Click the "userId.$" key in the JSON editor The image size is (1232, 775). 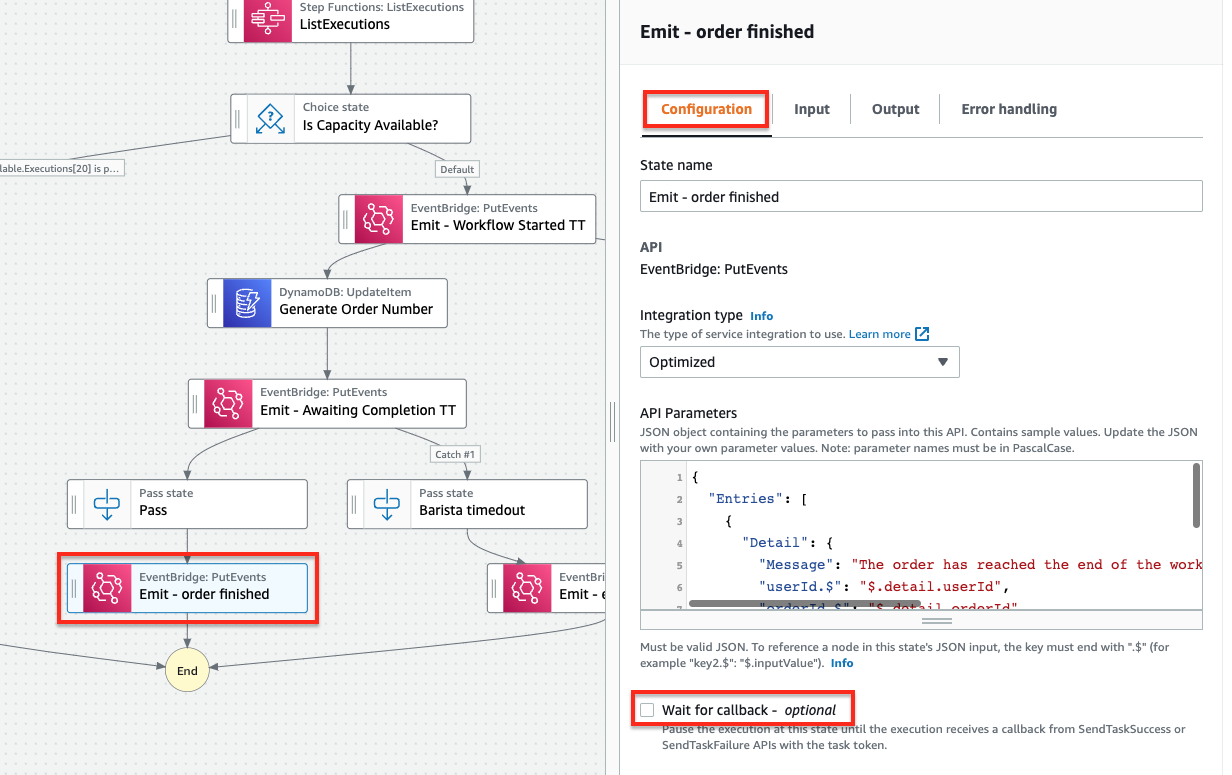pos(800,586)
